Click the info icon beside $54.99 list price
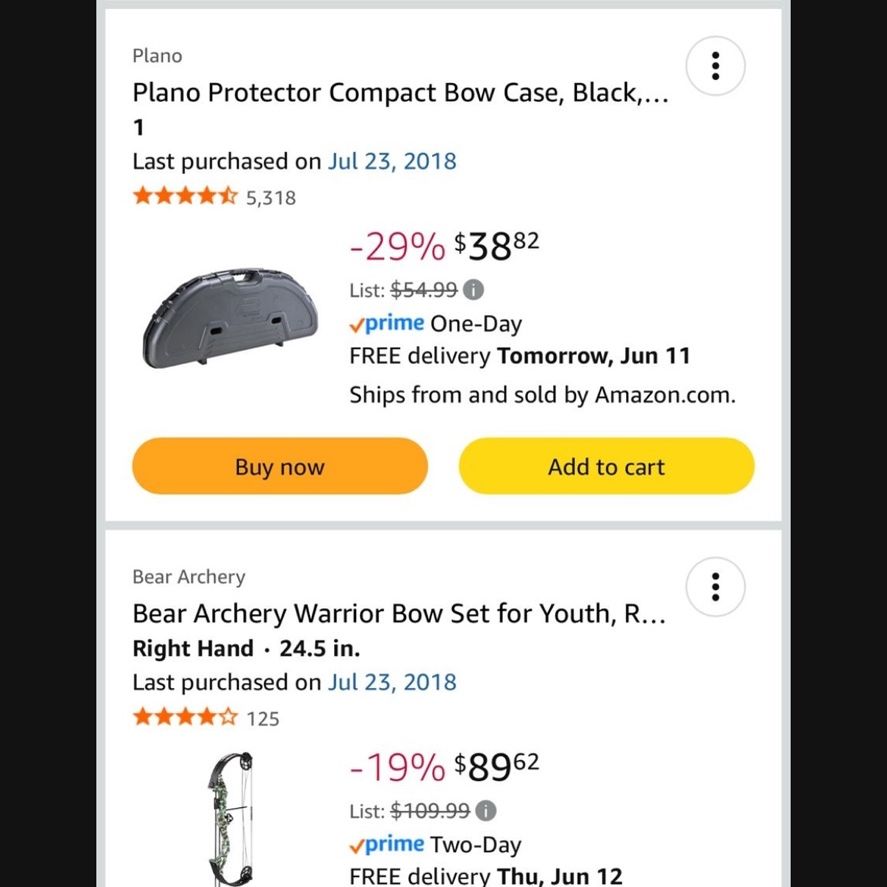The width and height of the screenshot is (887, 887). click(x=473, y=290)
